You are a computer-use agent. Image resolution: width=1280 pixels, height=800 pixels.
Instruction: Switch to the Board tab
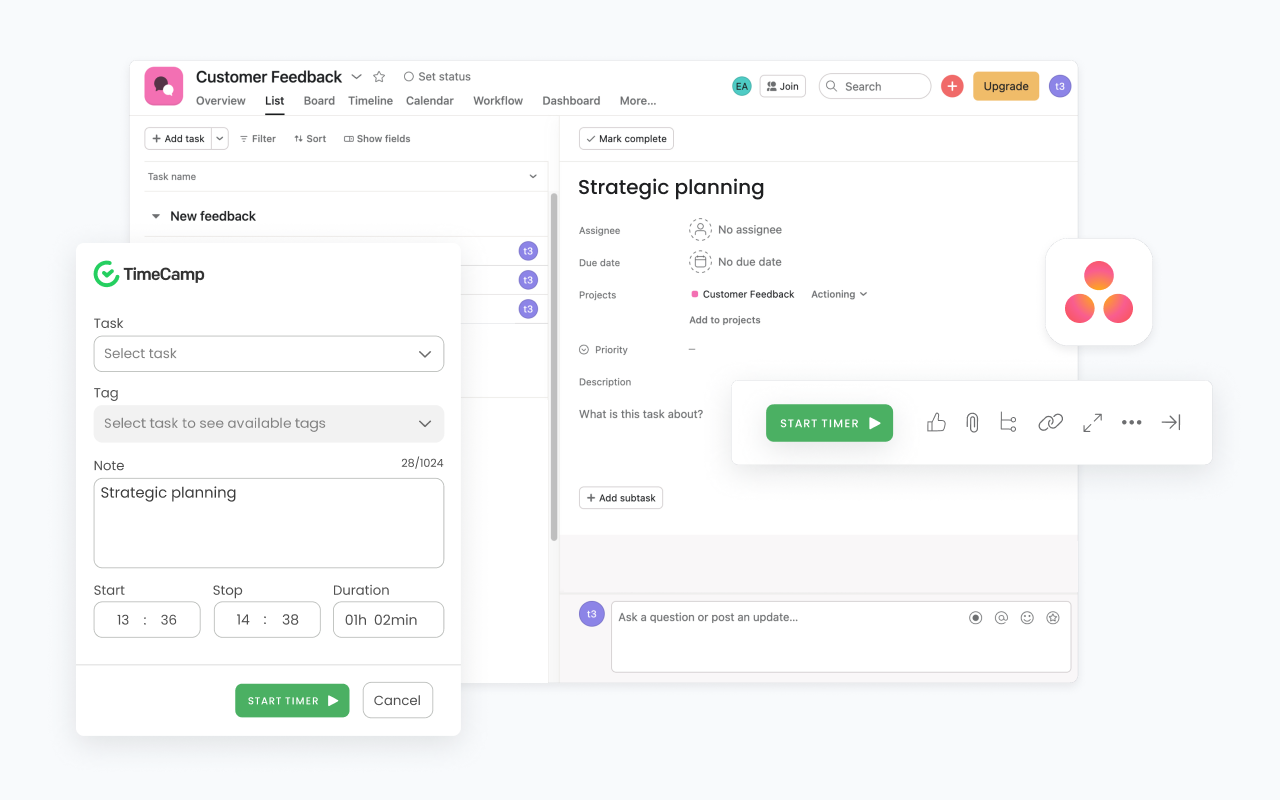319,100
